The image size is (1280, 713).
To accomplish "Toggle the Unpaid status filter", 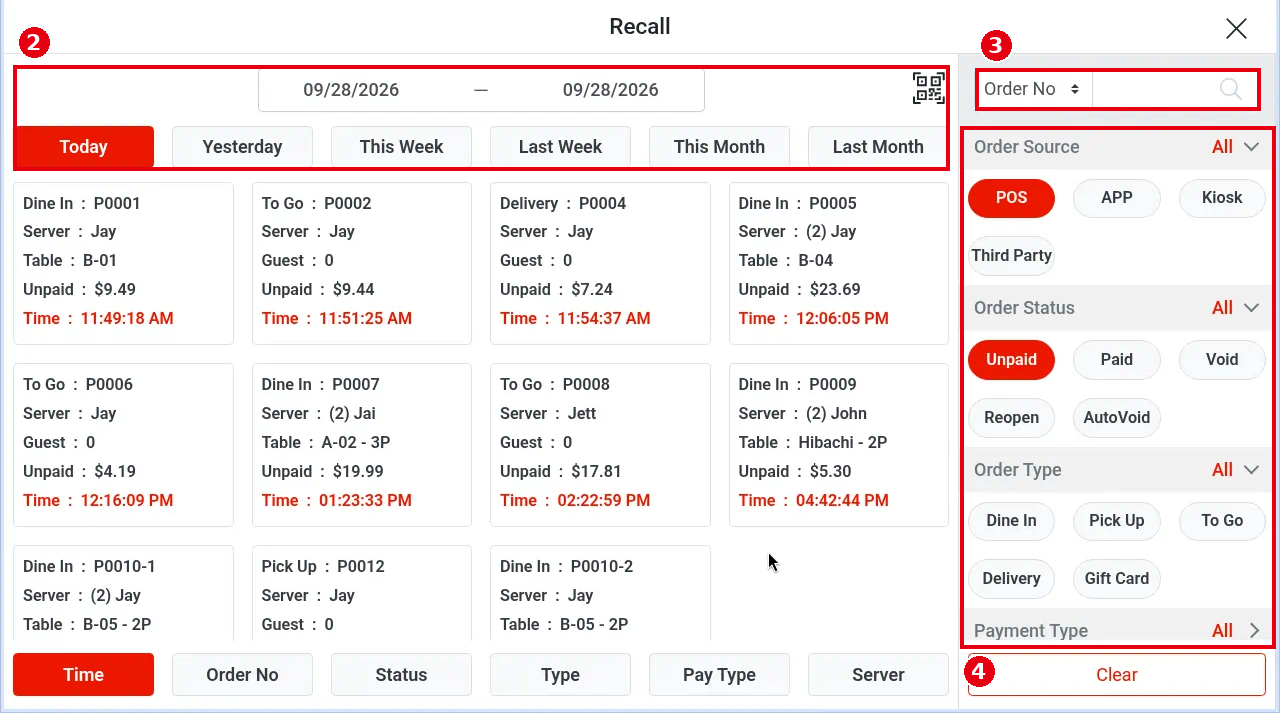I will click(1011, 360).
